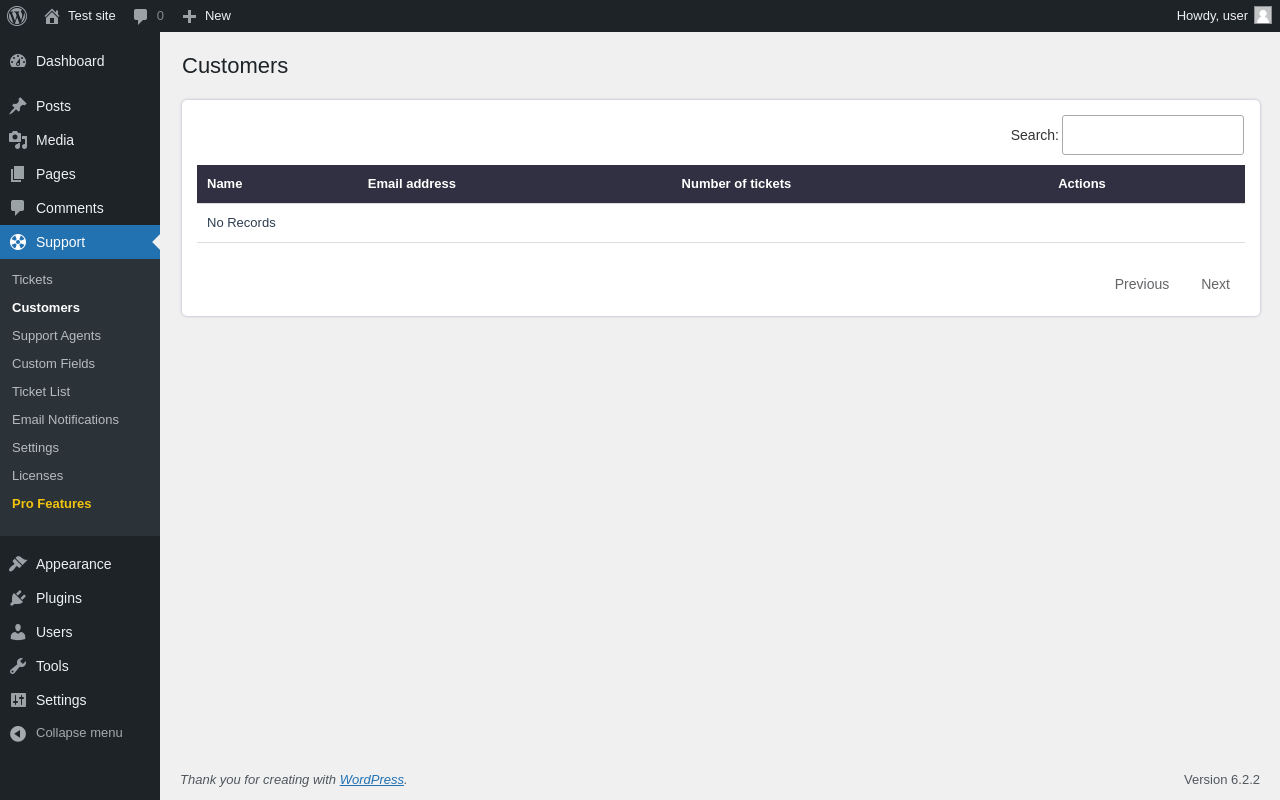This screenshot has height=800, width=1280.
Task: Click the New content menu label
Action: [x=218, y=16]
